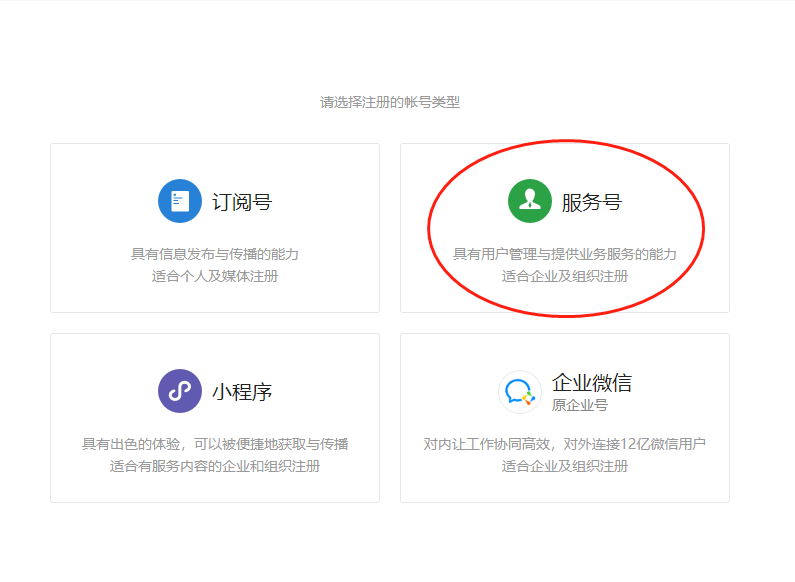Click the blue 订阅号 document icon
This screenshot has height=582, width=795.
coord(180,201)
